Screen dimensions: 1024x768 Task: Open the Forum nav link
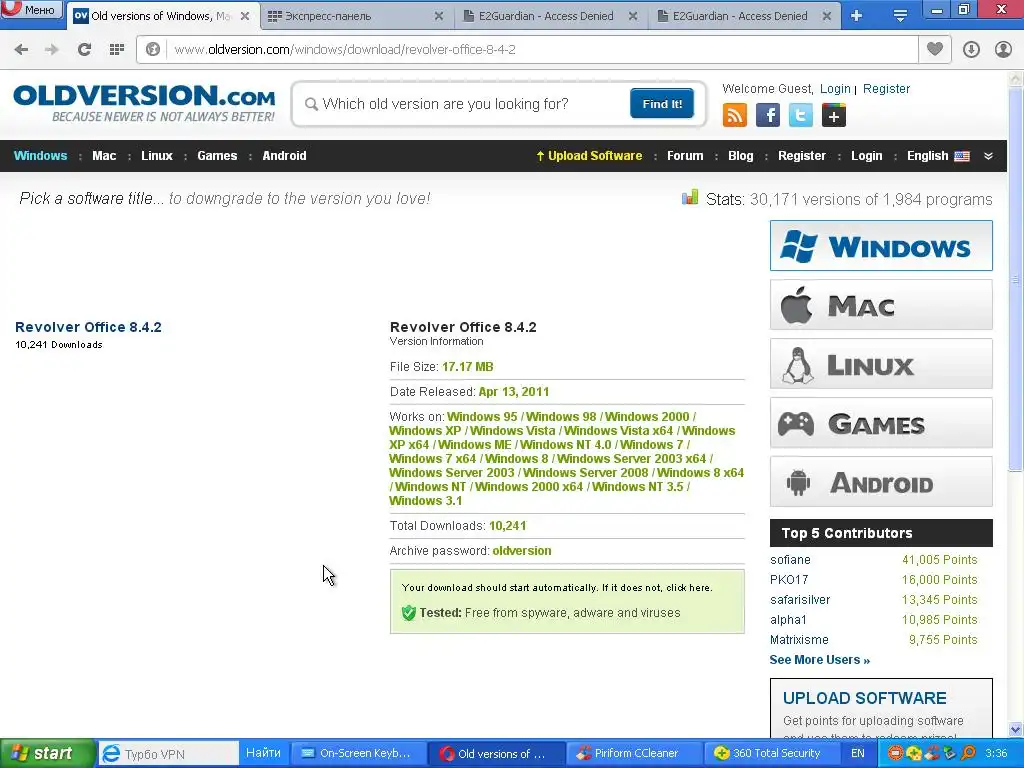click(x=685, y=156)
